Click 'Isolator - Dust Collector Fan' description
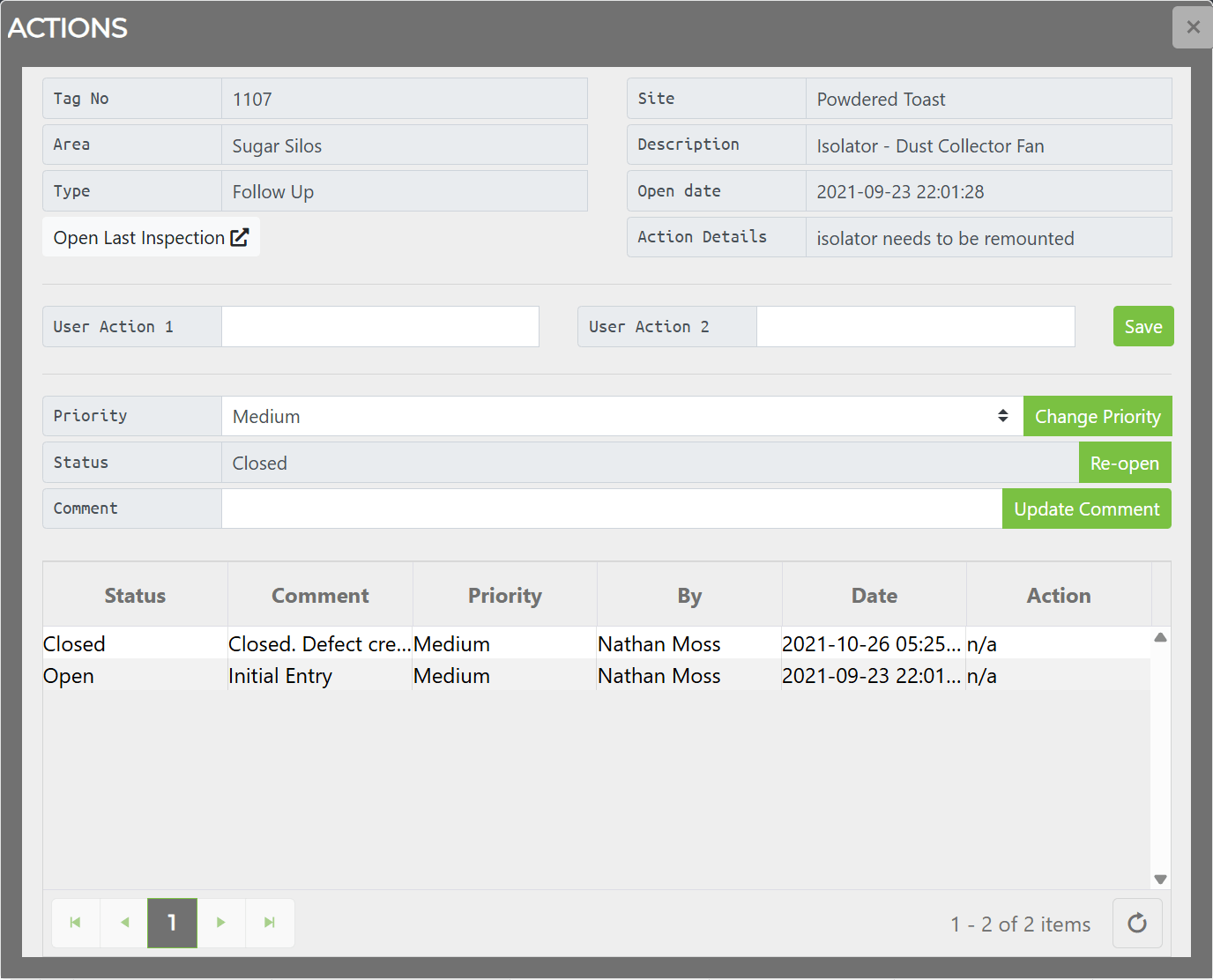Image resolution: width=1213 pixels, height=980 pixels. [x=989, y=145]
